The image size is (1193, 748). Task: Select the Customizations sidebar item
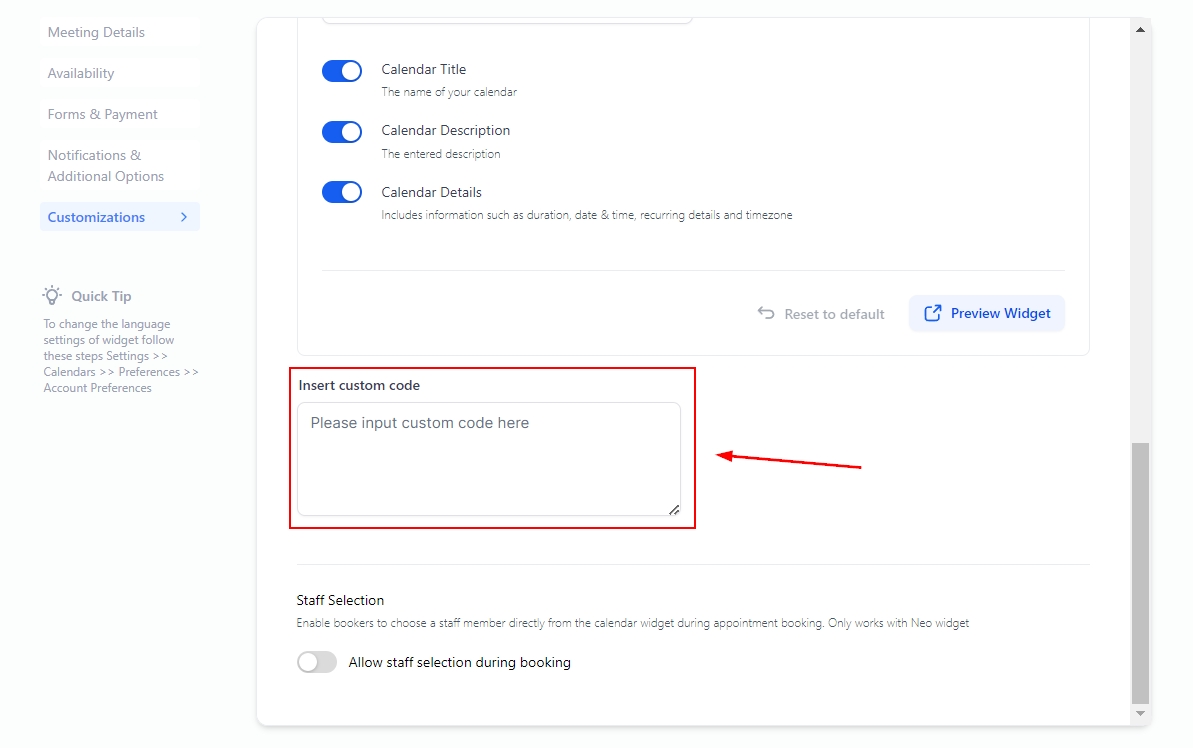(97, 217)
